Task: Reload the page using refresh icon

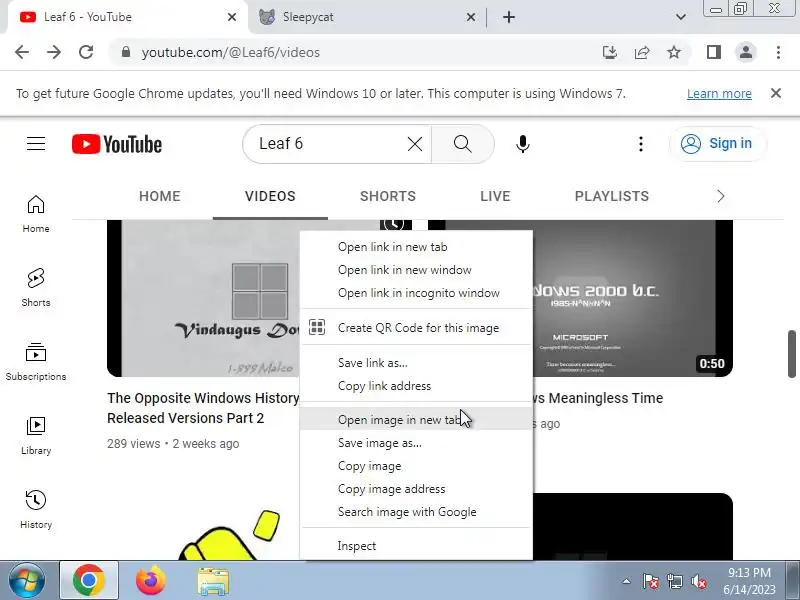Action: (86, 52)
